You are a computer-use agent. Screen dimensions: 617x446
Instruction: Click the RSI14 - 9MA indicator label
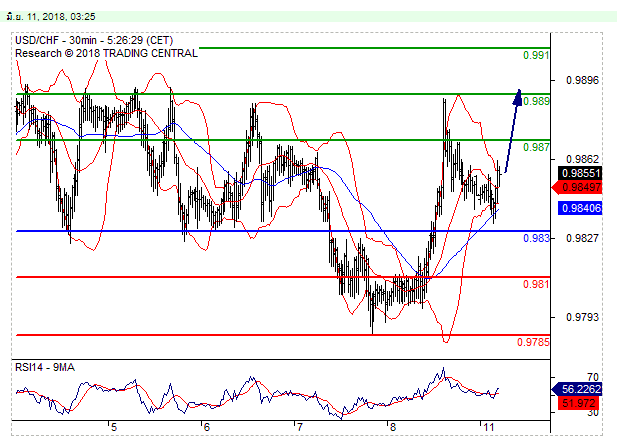[x=45, y=367]
